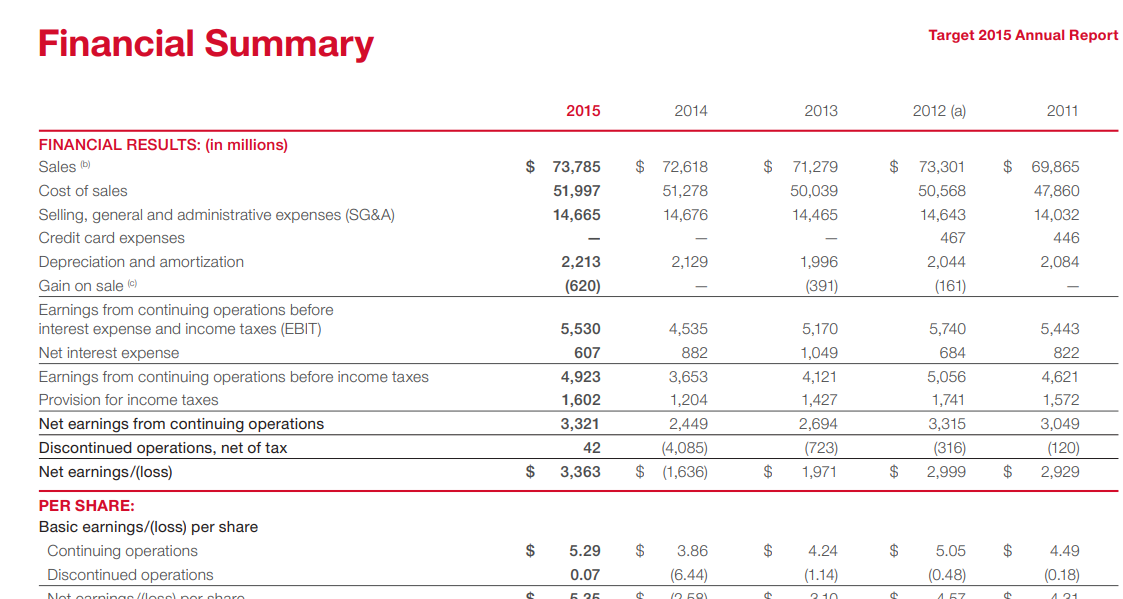This screenshot has width=1123, height=599.
Task: Click the 2014 column header
Action: [690, 110]
